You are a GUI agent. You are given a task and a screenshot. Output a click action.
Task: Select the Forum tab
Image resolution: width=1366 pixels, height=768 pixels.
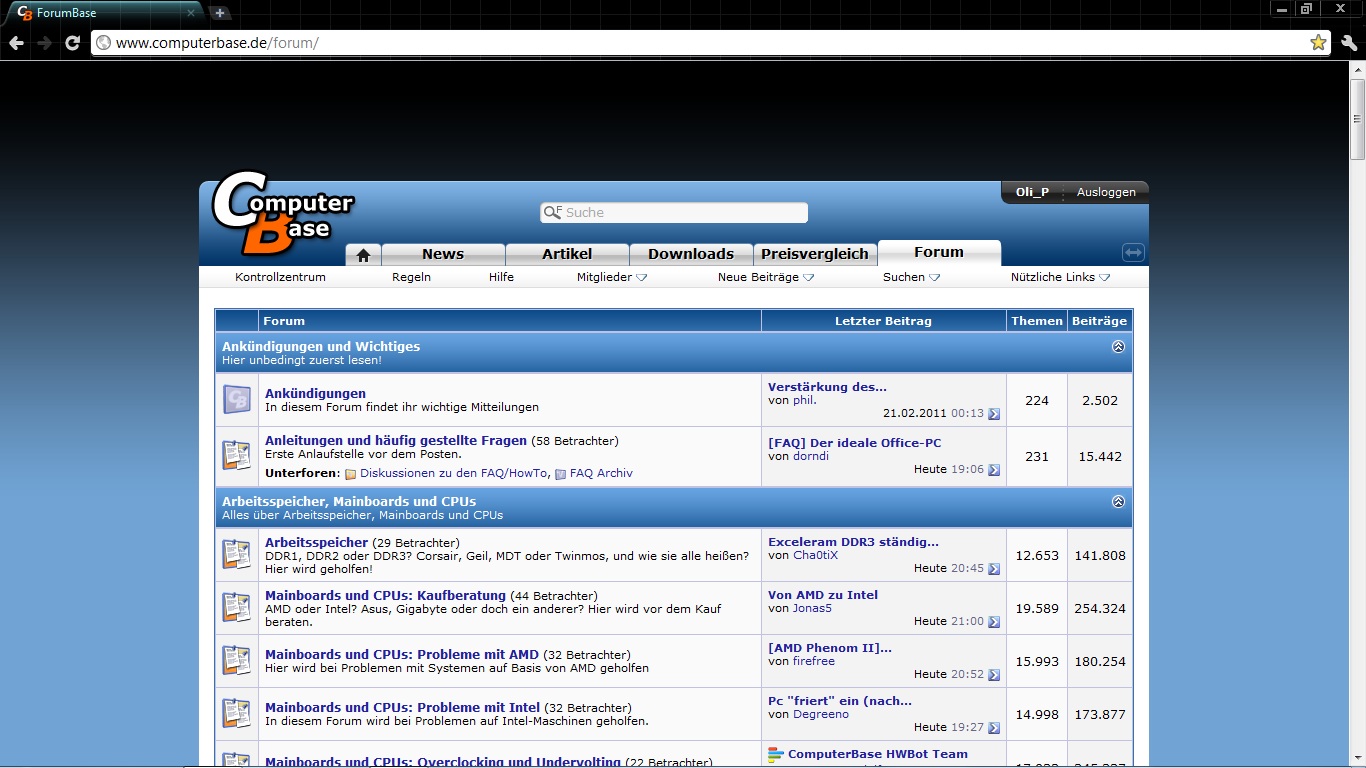[x=939, y=253]
